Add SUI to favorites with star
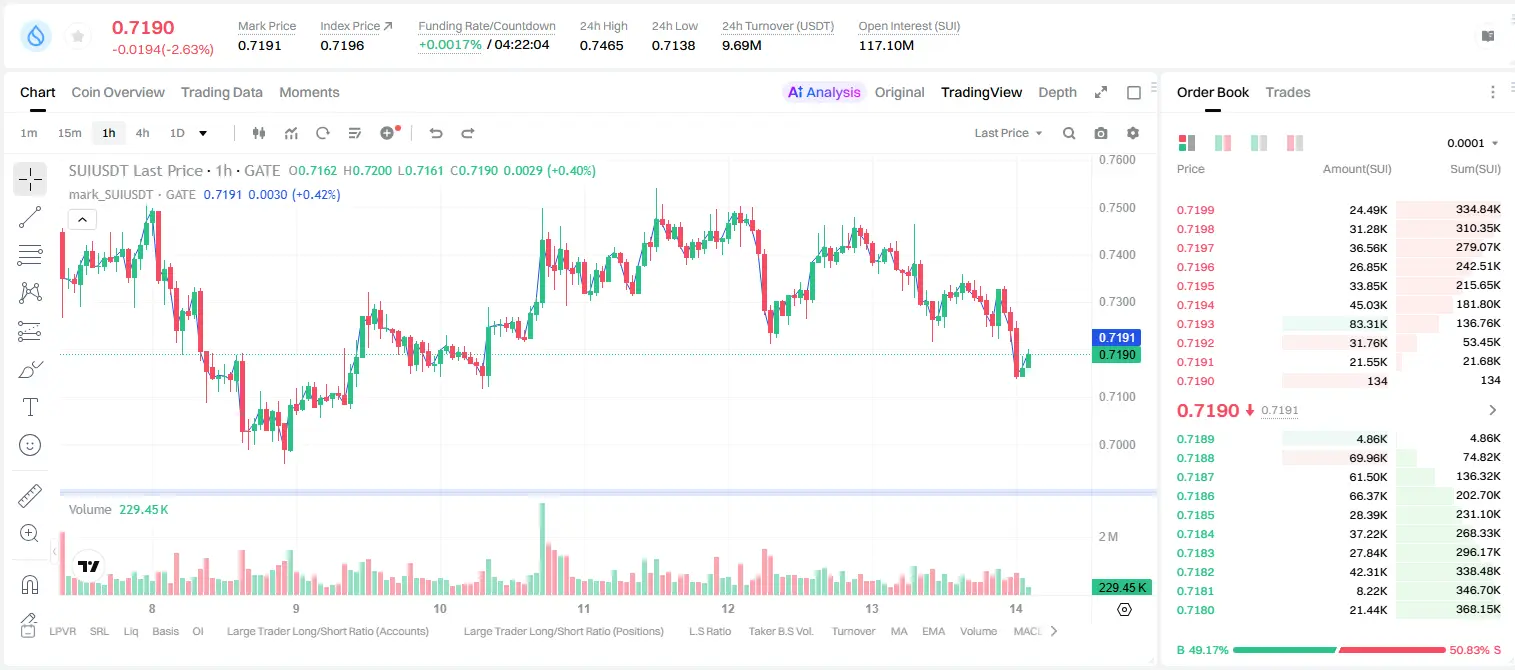1515x670 pixels. click(77, 36)
